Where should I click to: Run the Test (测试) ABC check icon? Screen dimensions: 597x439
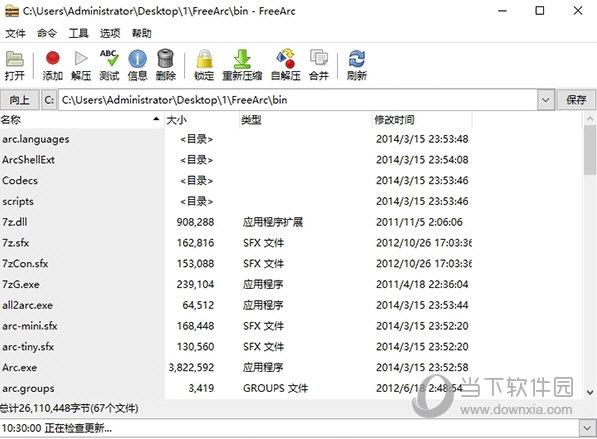pos(109,58)
